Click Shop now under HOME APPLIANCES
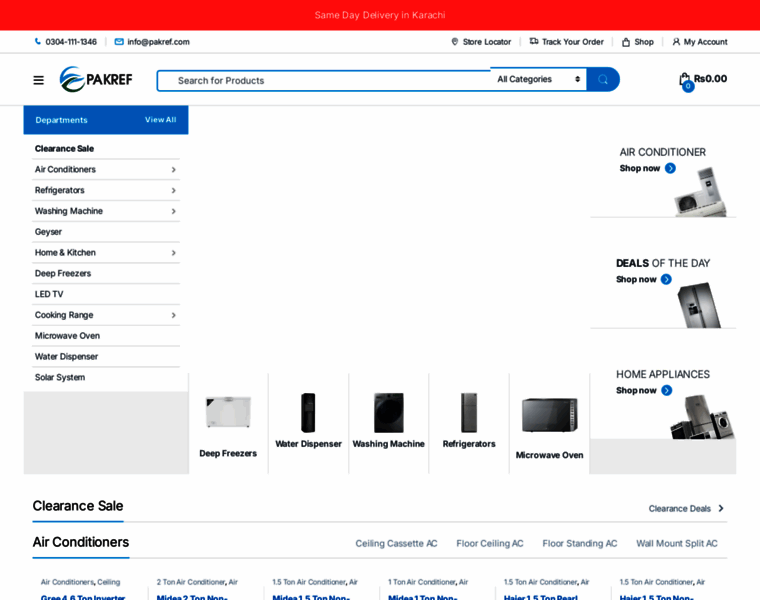 (x=636, y=390)
